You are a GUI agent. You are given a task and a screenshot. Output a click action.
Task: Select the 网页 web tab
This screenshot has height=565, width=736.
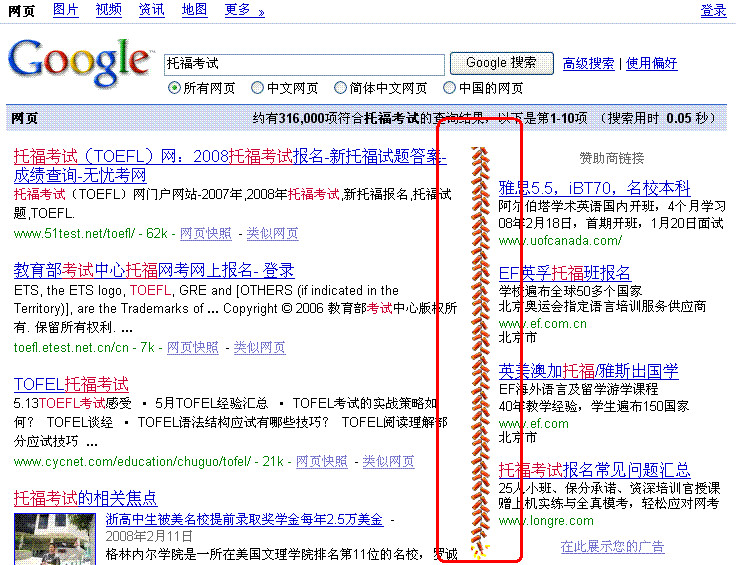pyautogui.click(x=22, y=10)
